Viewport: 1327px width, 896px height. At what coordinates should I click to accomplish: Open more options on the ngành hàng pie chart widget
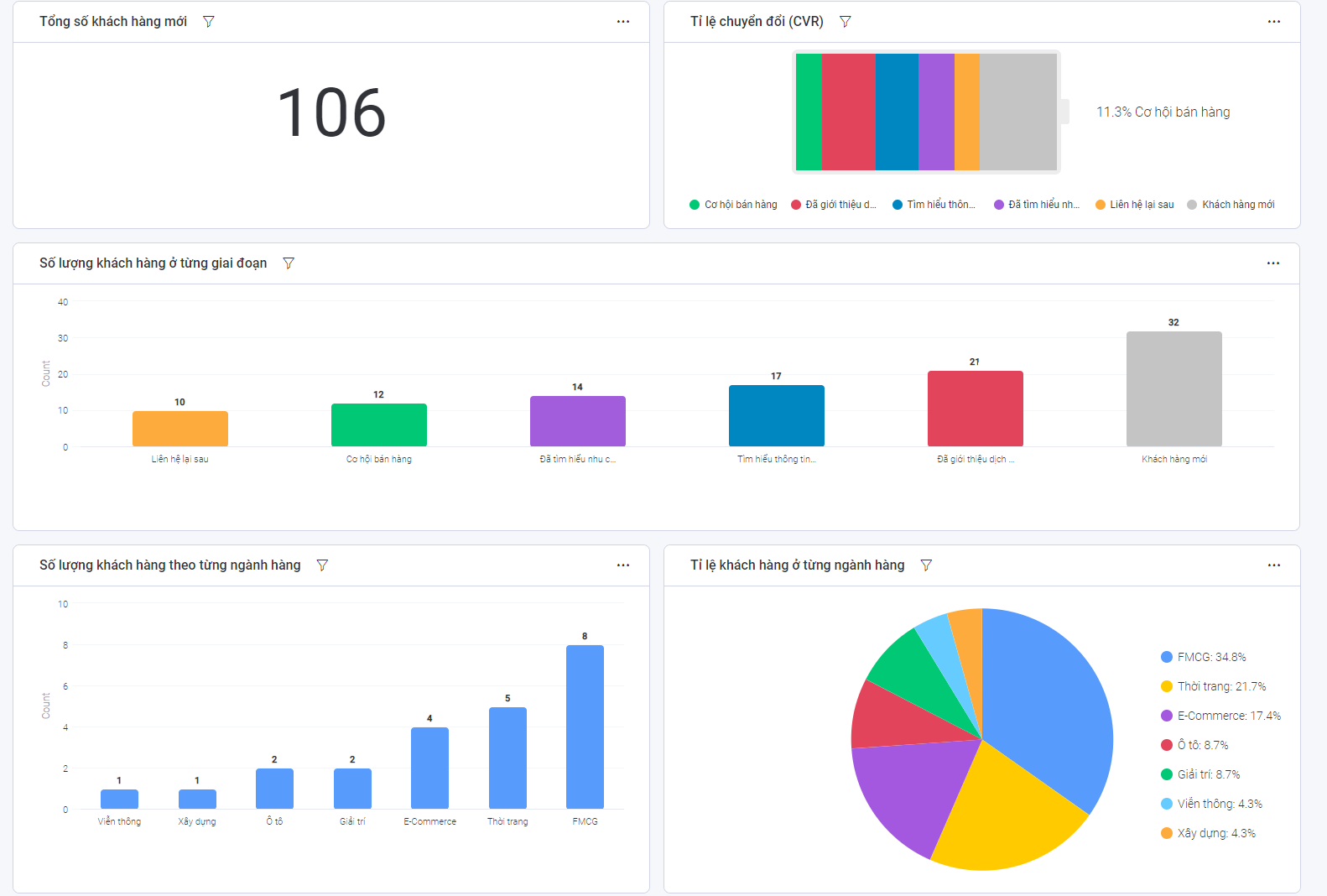tap(1274, 565)
